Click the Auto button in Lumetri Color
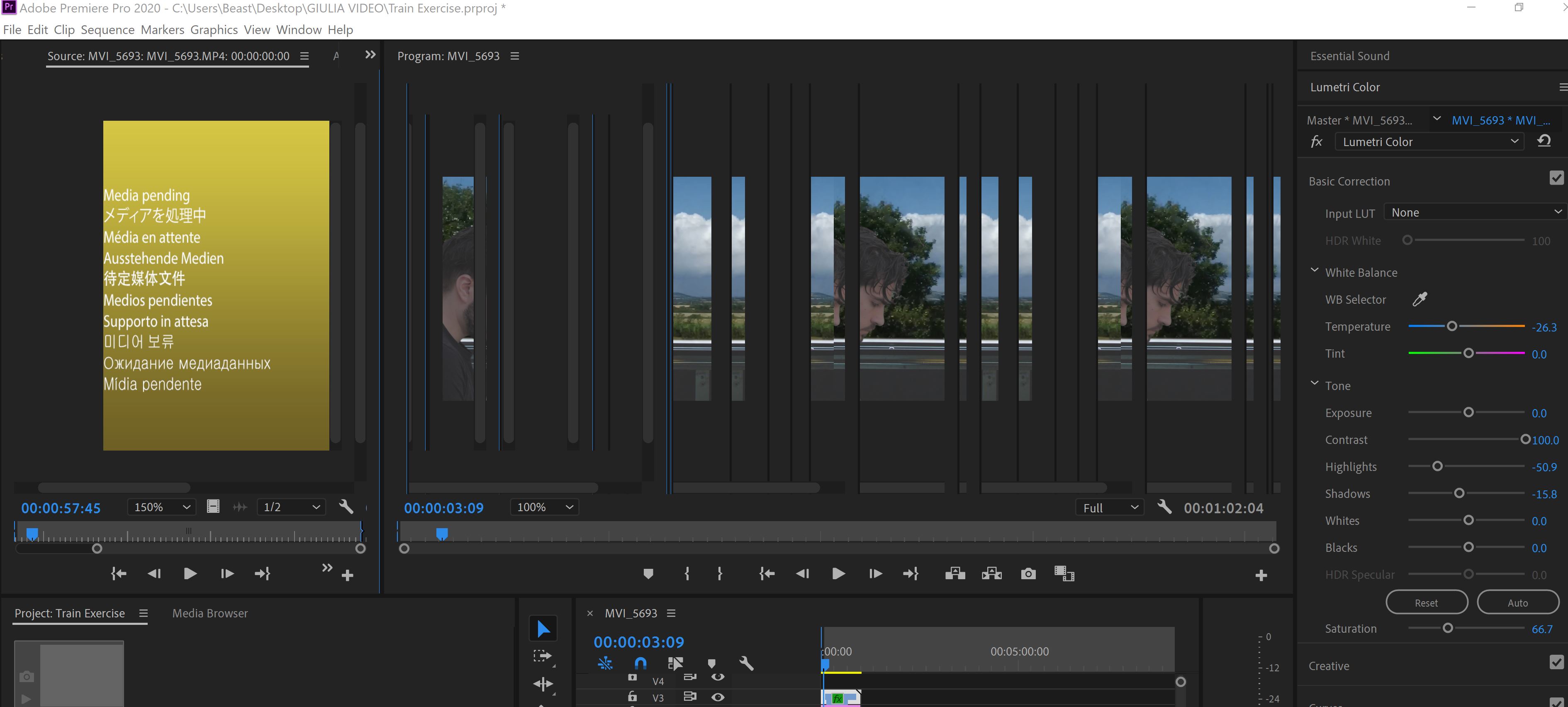 [x=1517, y=602]
